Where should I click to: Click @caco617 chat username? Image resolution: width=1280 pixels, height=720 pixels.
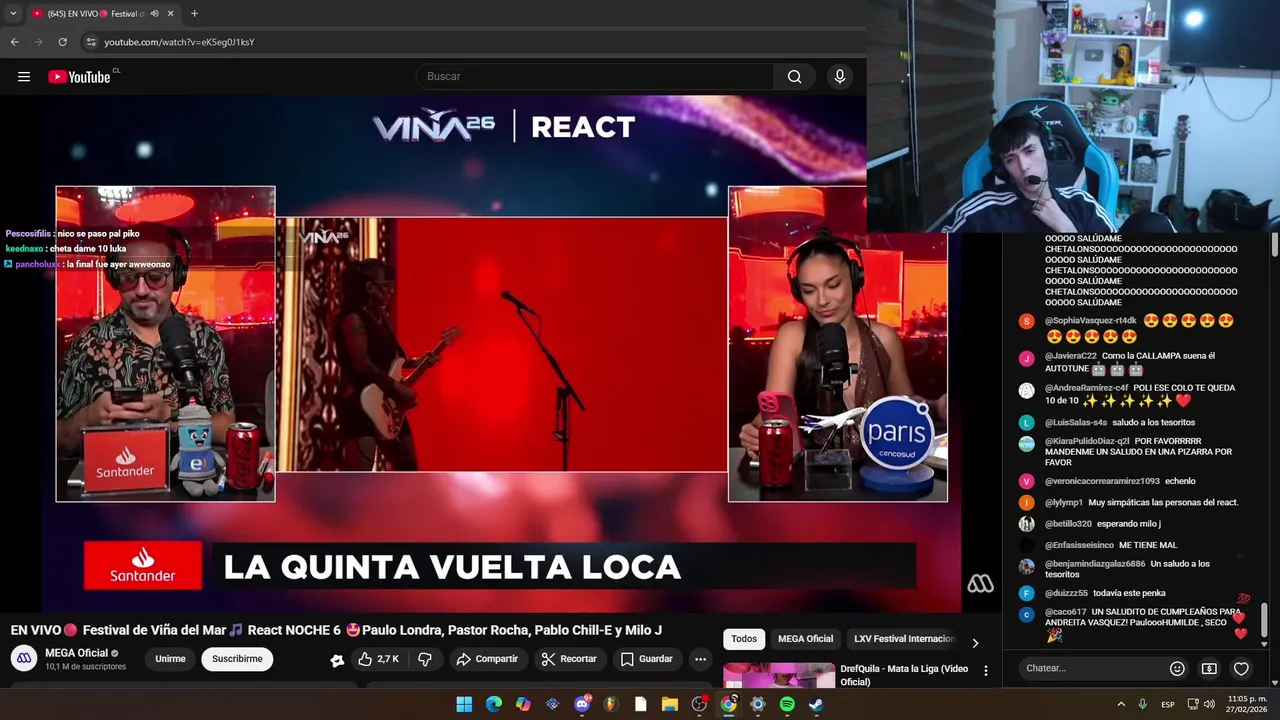pos(1065,612)
